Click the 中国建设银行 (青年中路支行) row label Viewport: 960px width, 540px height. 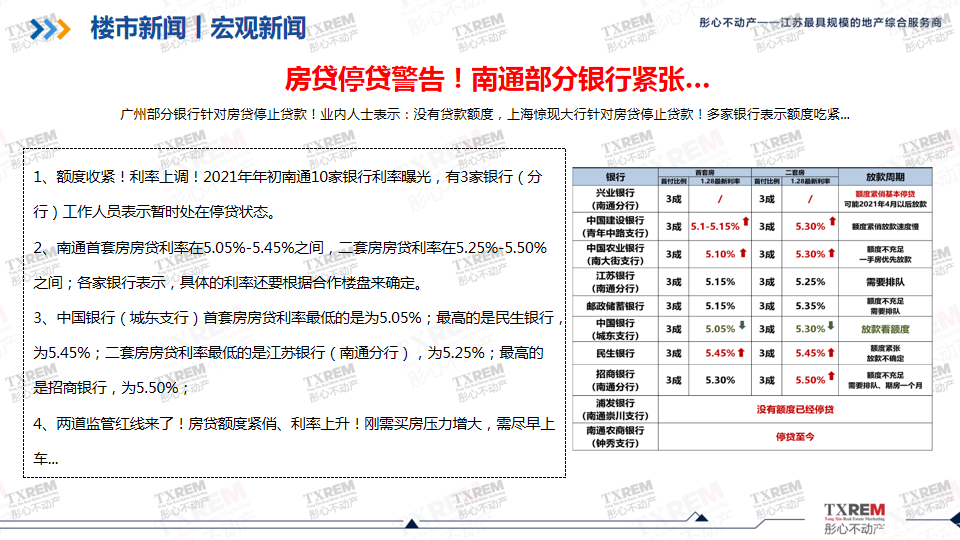click(615, 227)
